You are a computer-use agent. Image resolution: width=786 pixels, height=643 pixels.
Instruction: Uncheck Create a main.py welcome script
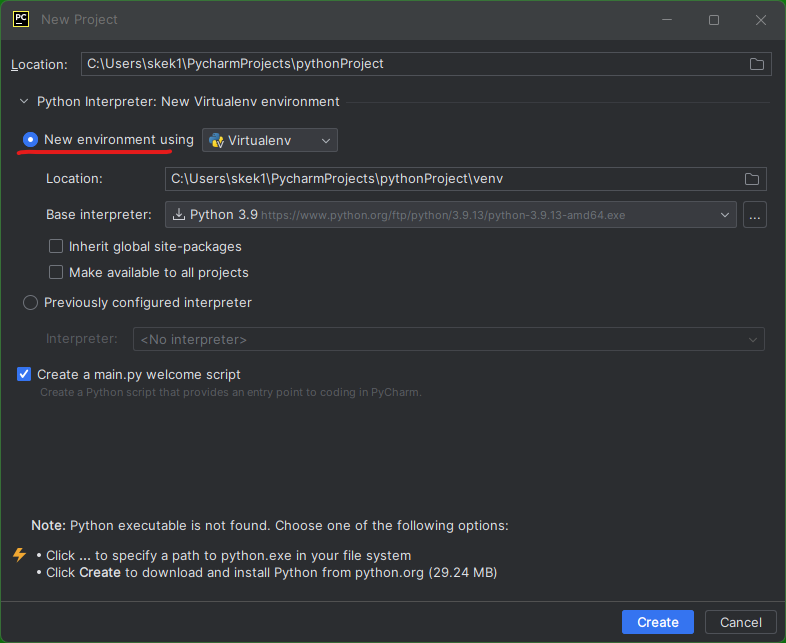pyautogui.click(x=24, y=374)
